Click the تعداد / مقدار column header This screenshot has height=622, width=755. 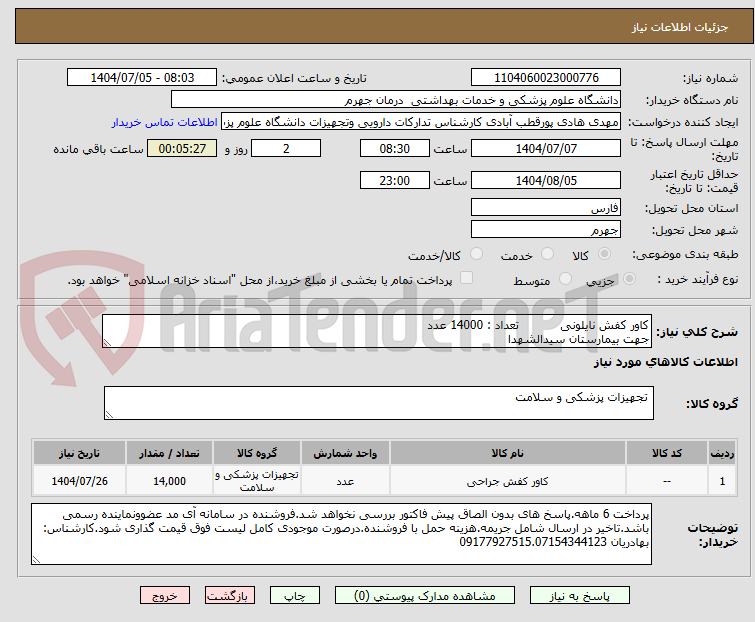click(x=169, y=453)
